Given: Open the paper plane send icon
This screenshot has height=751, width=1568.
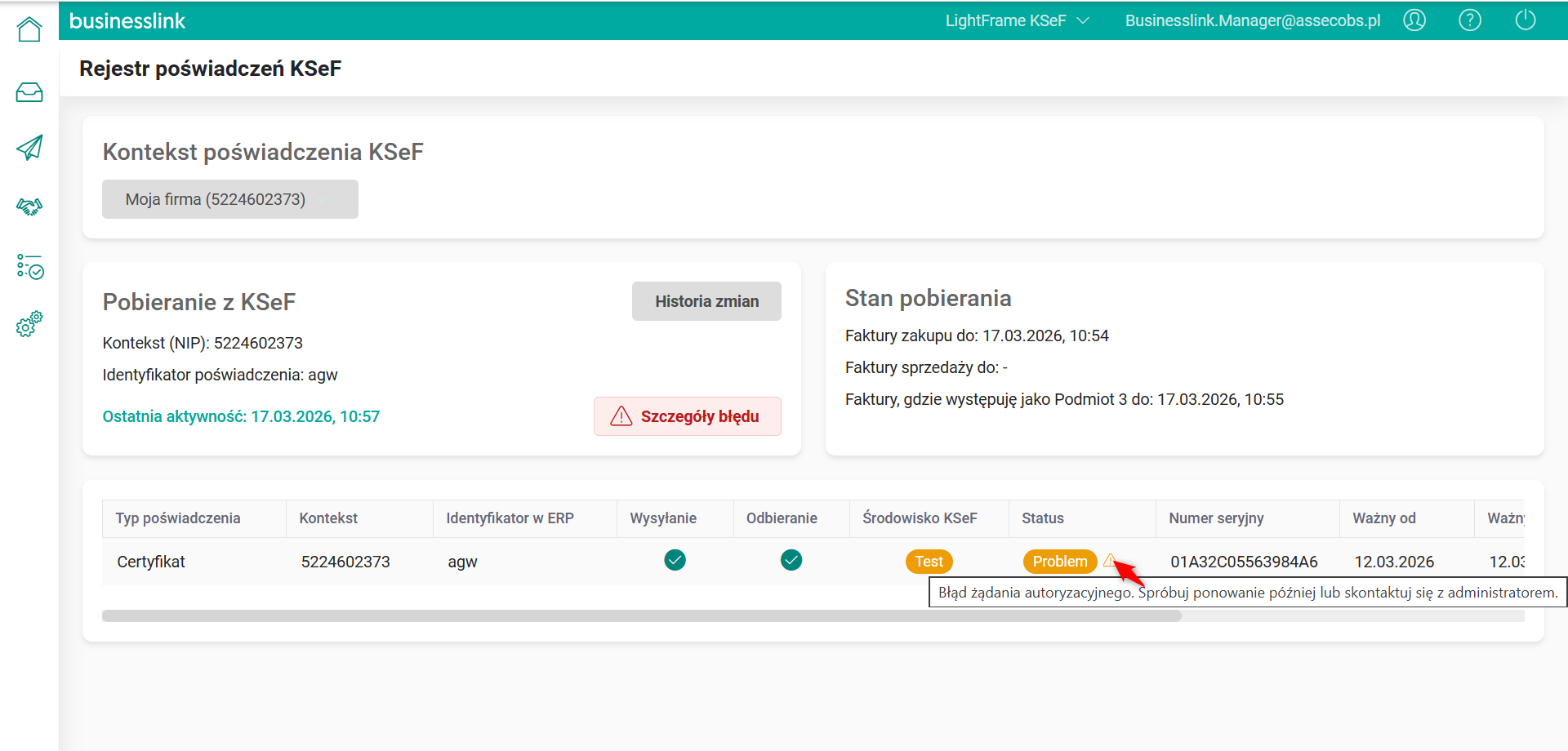Looking at the screenshot, I should [x=29, y=148].
